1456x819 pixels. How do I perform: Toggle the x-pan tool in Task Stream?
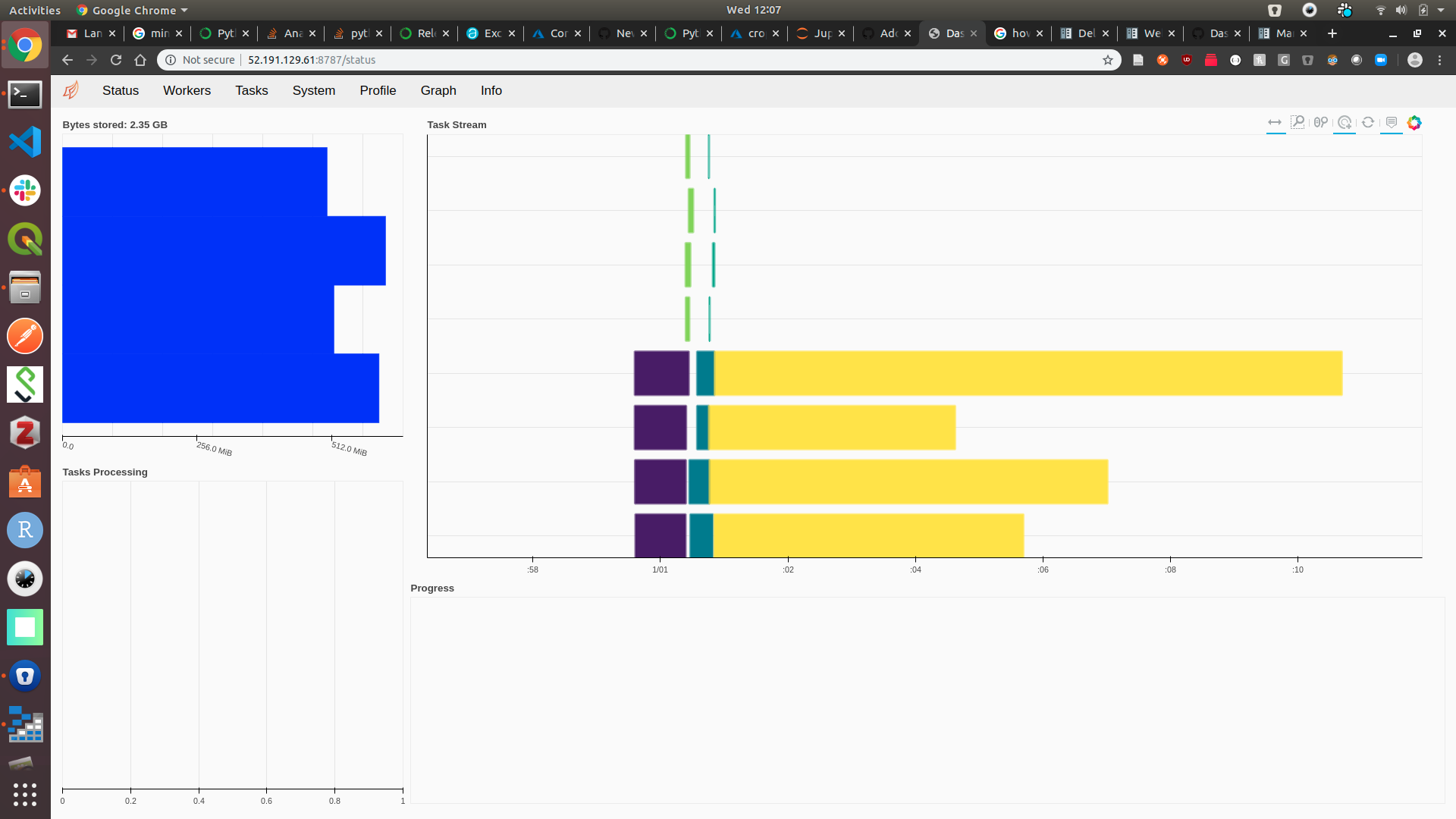click(1275, 123)
